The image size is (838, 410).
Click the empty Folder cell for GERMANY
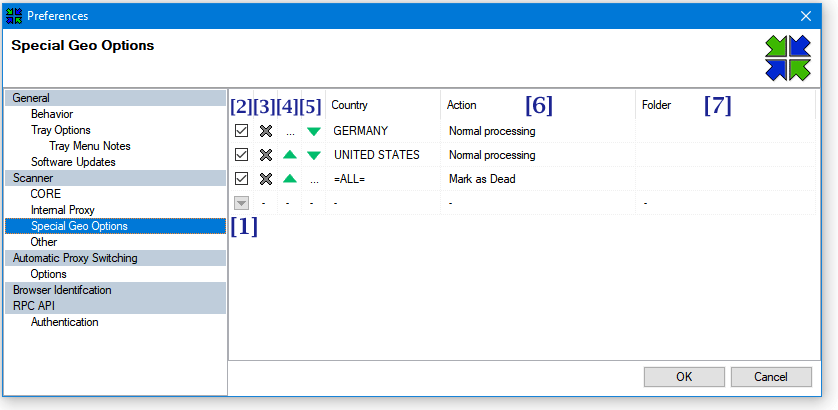pyautogui.click(x=725, y=130)
